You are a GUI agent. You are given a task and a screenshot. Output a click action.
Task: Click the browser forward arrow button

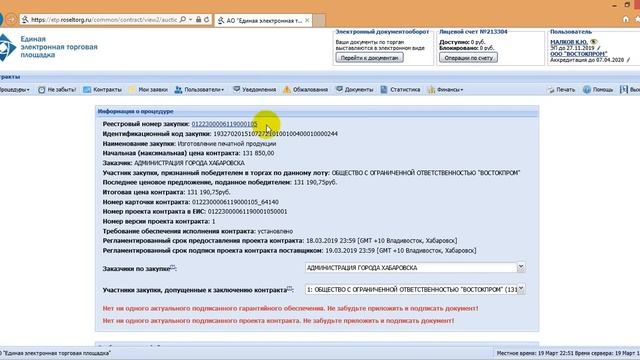pyautogui.click(x=11, y=19)
